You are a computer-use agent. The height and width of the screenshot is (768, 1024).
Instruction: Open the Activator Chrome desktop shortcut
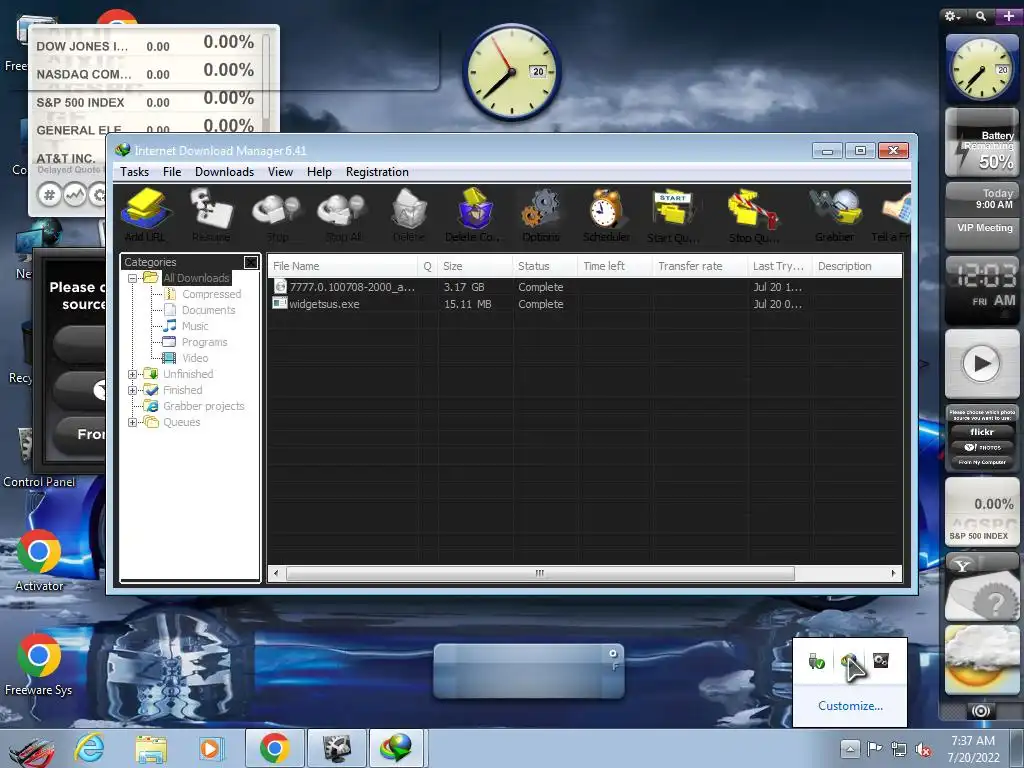tap(39, 560)
